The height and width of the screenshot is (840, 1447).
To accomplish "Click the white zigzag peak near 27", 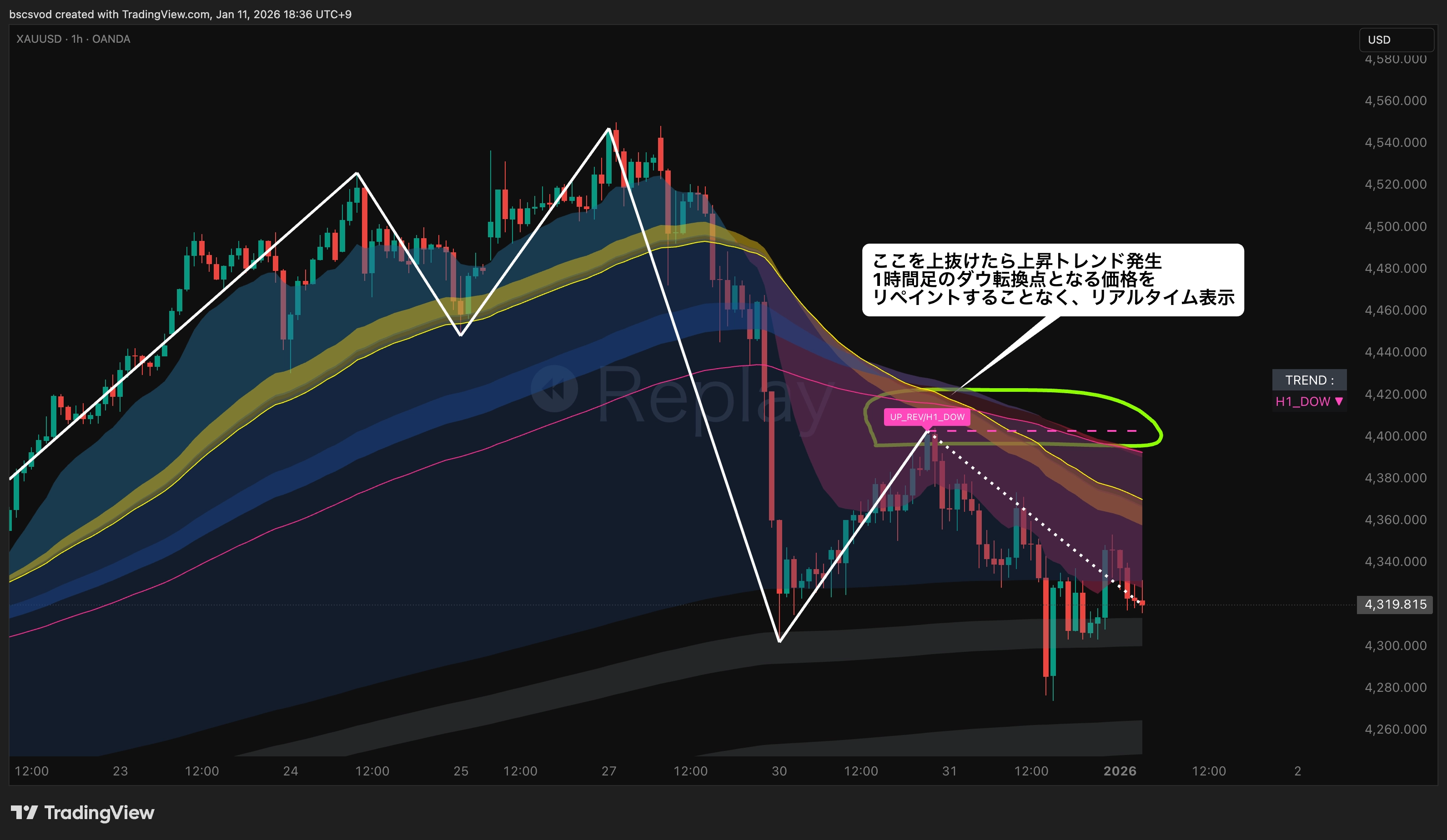I will coord(608,129).
